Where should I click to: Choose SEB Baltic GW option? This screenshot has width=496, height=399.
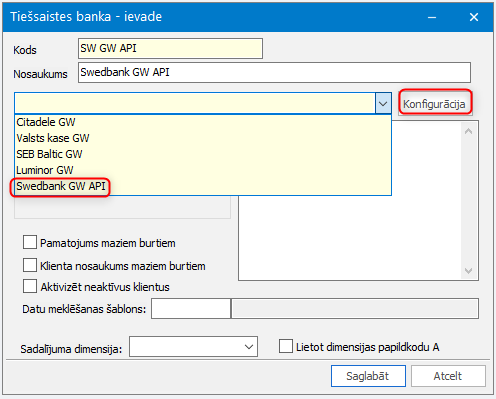click(203, 154)
